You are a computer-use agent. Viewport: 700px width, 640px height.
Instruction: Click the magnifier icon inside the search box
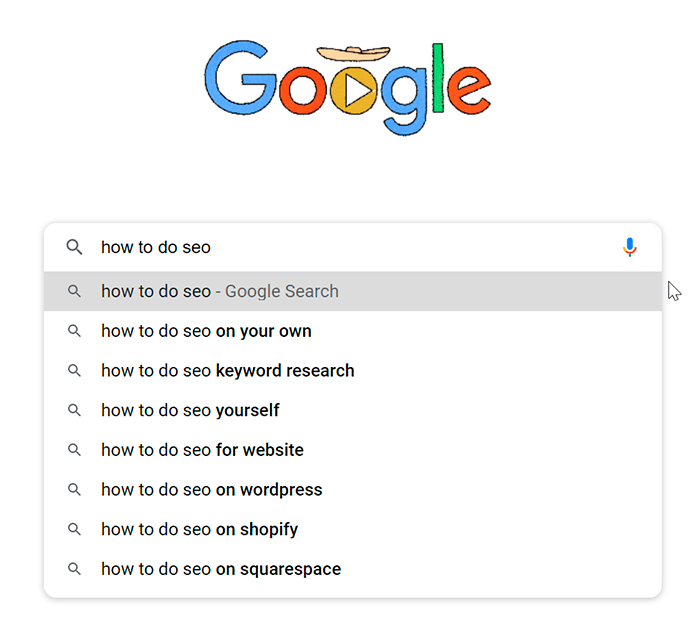[74, 247]
